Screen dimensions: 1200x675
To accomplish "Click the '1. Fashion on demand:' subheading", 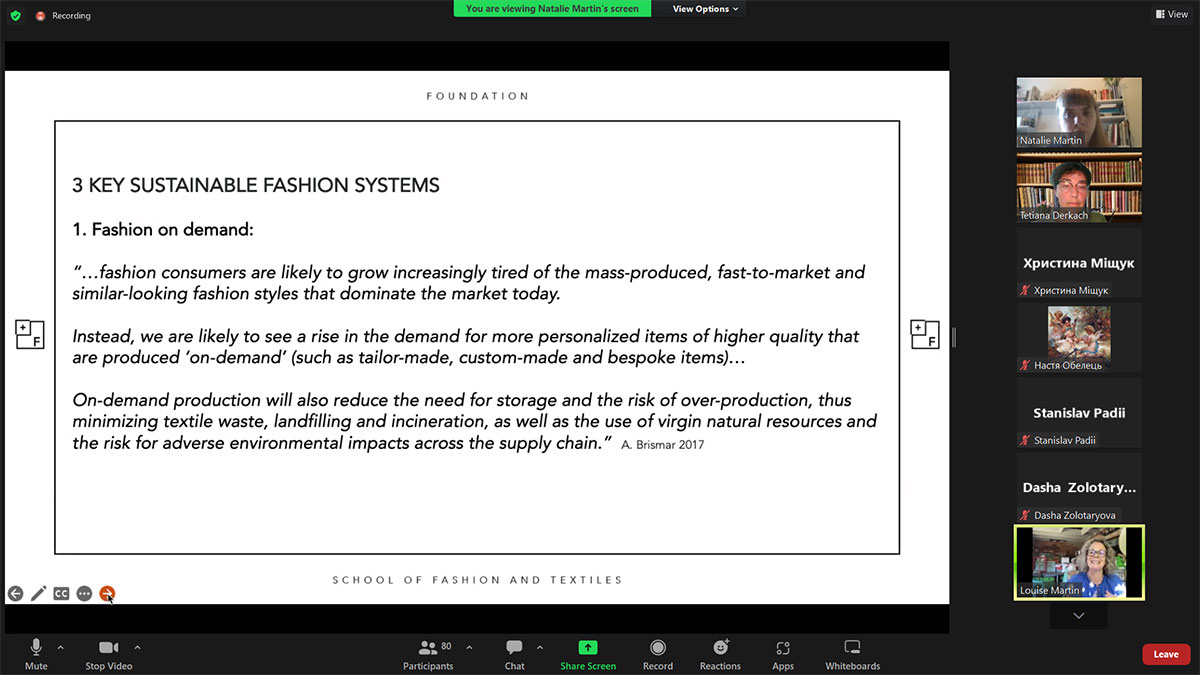I will [163, 229].
